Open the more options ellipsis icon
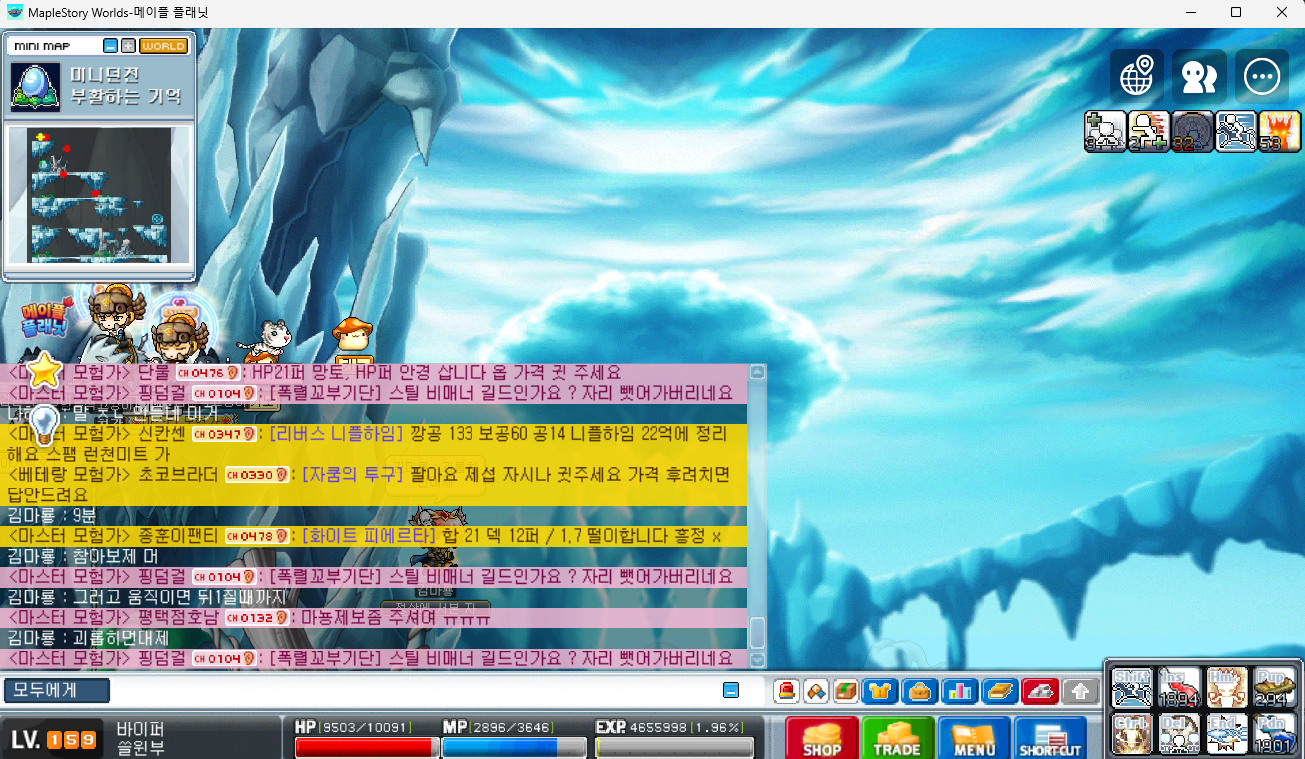Screen dimensions: 1305x759 click(1261, 77)
